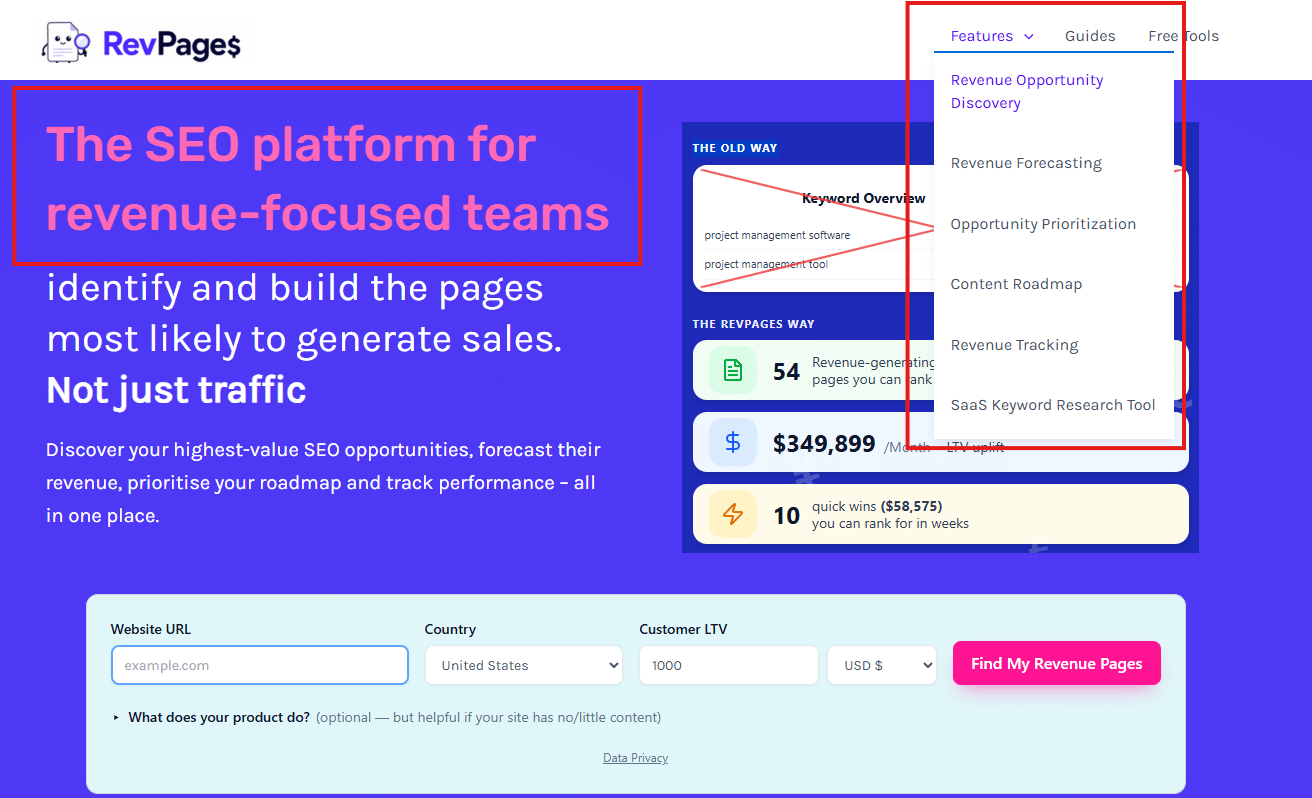Click the 'Not just traffic' text

176,391
